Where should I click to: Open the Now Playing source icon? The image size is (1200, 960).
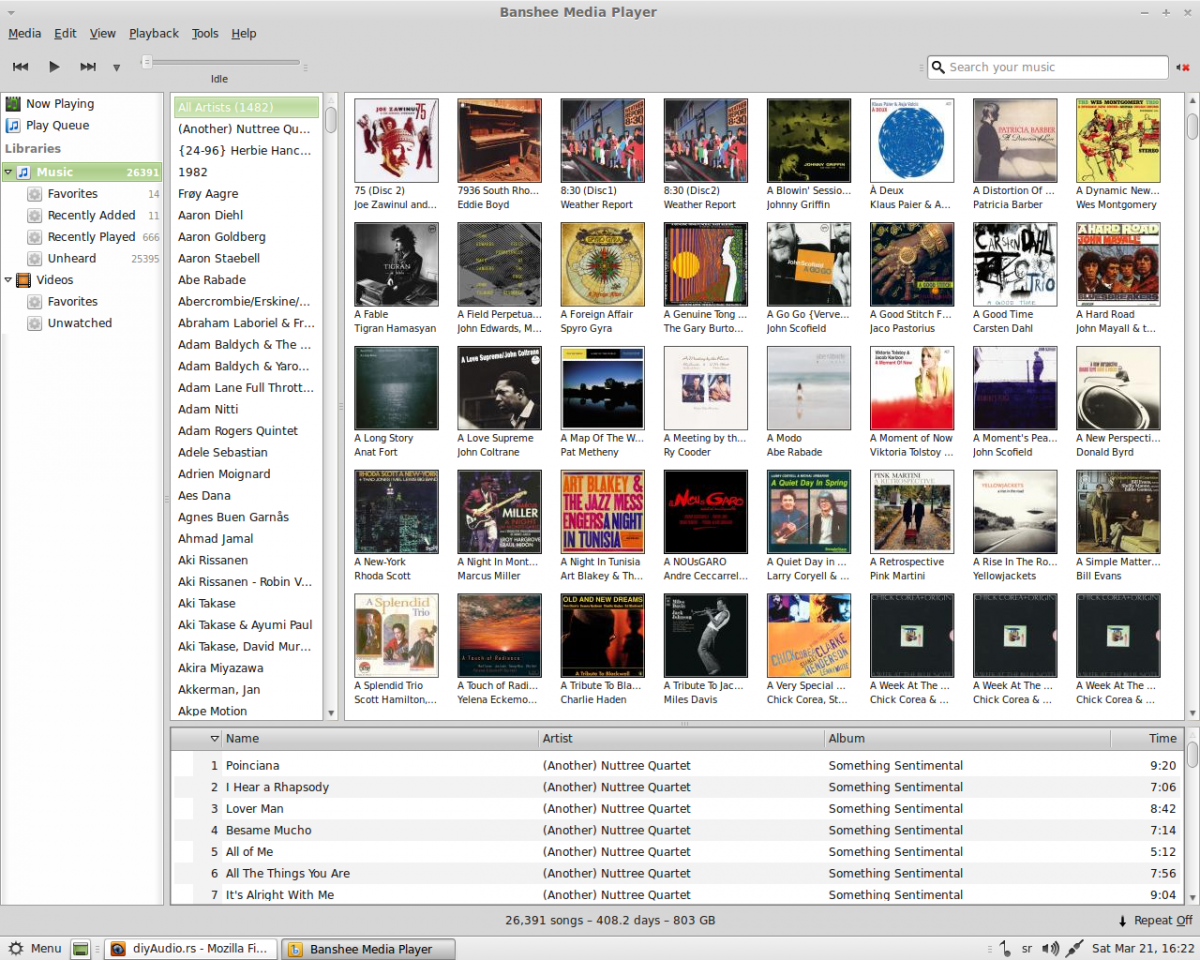point(13,103)
